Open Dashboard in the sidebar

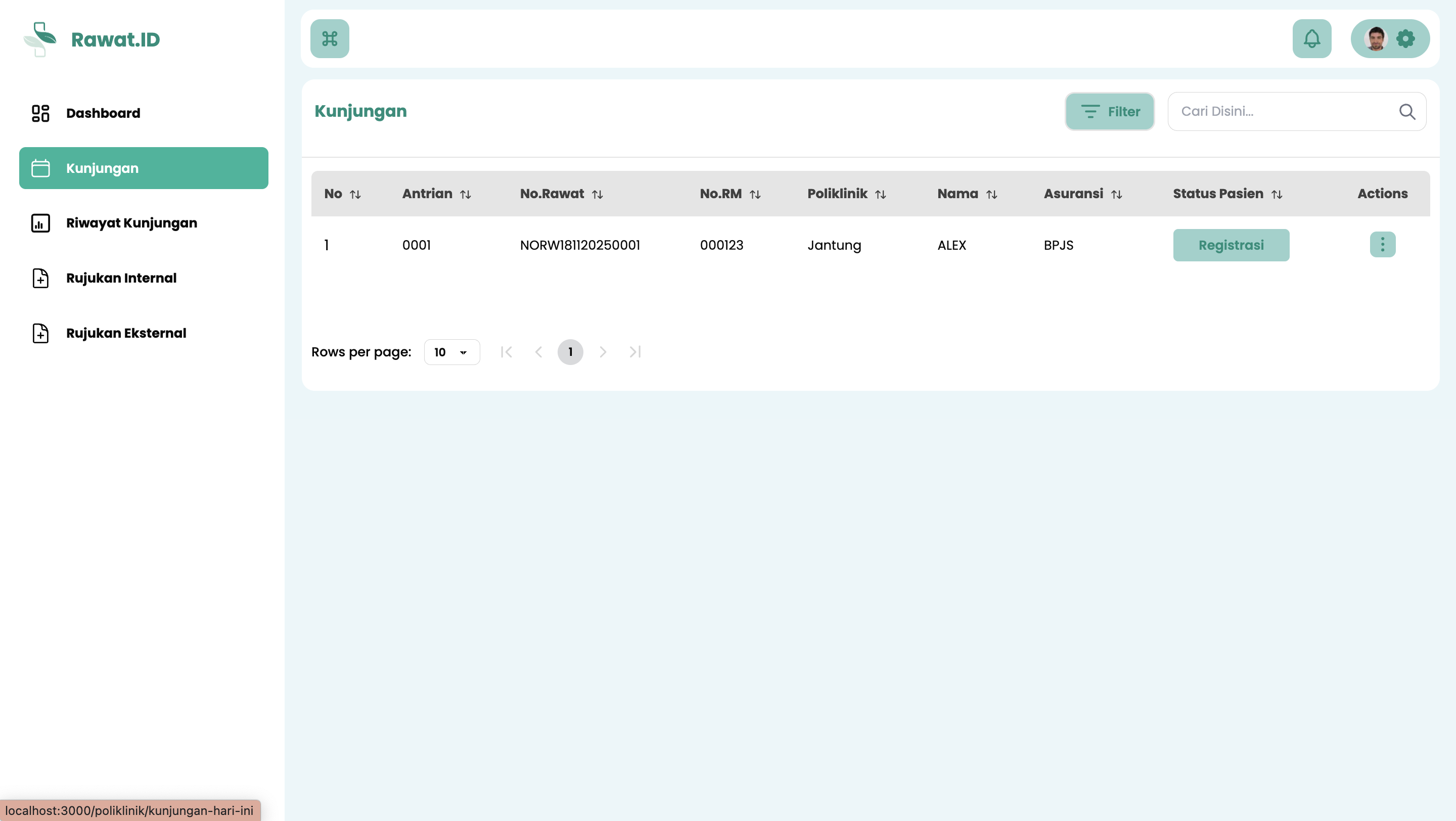103,113
